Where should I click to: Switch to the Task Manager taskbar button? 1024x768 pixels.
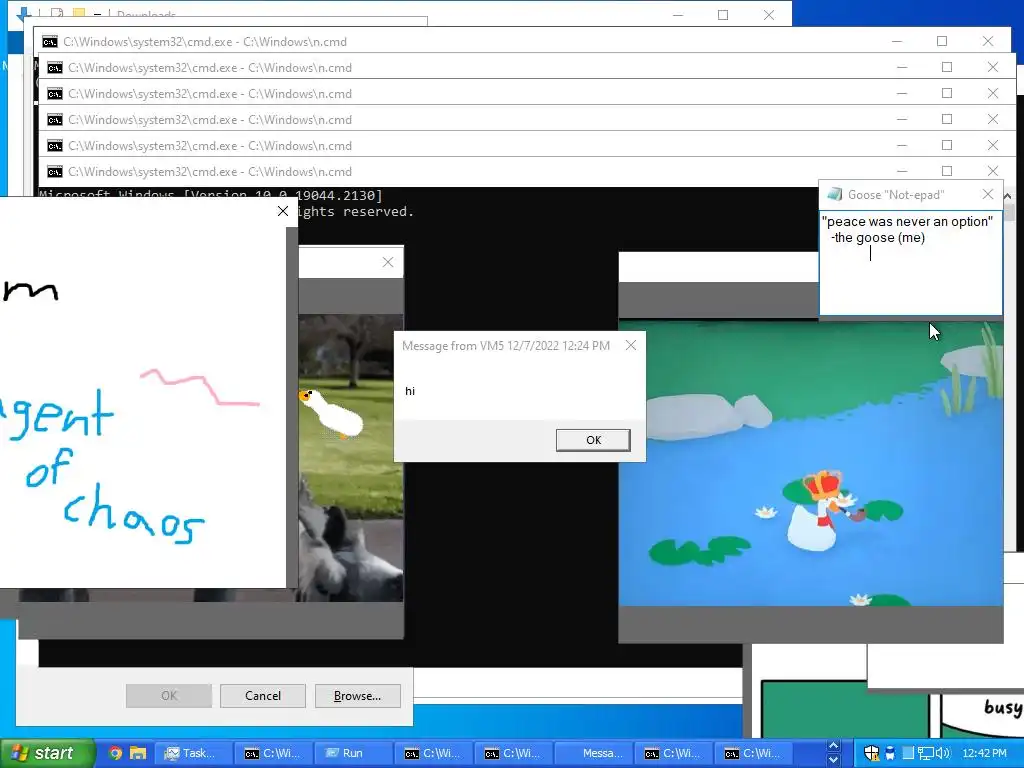193,753
